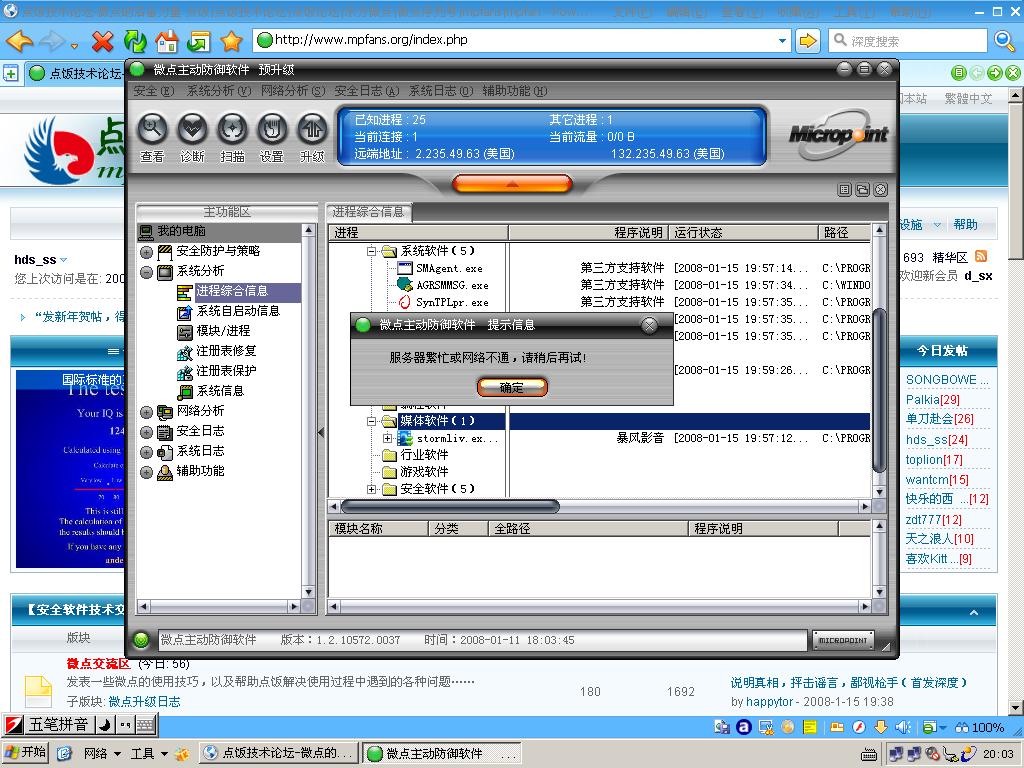Open the 诊断 diagnosis tool
1024x768 pixels.
192,129
